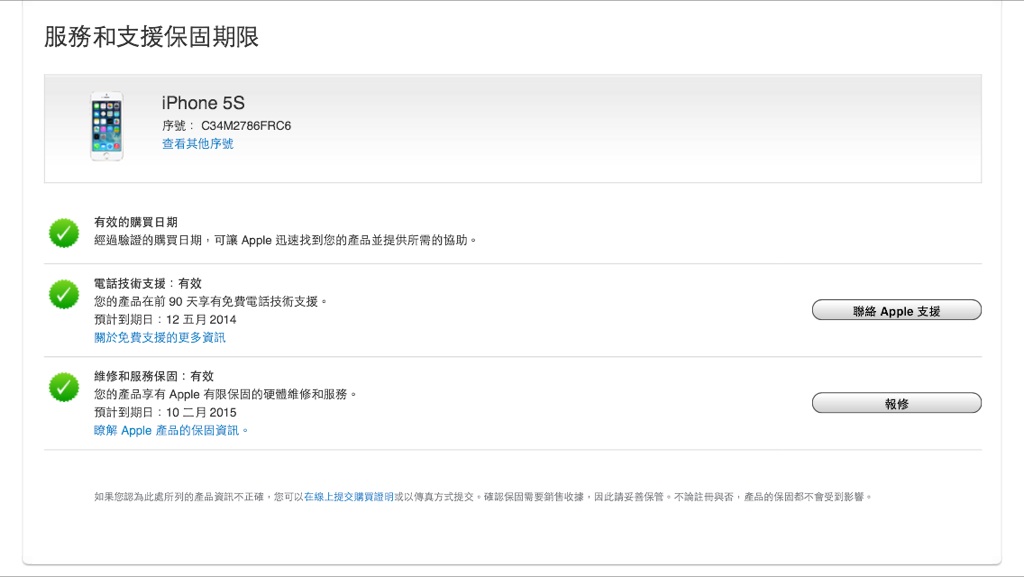Click the 電話技術支援：有效 status text

148,283
